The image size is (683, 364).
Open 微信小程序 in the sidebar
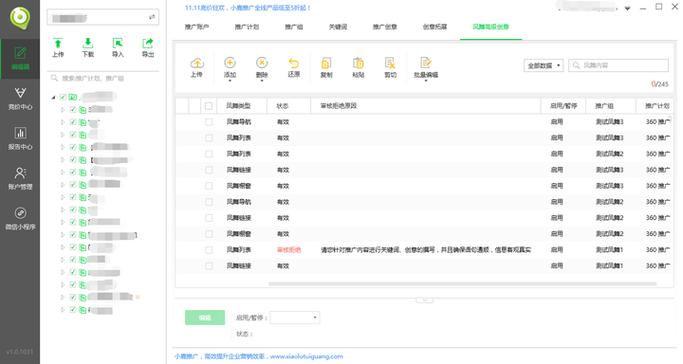pyautogui.click(x=20, y=219)
